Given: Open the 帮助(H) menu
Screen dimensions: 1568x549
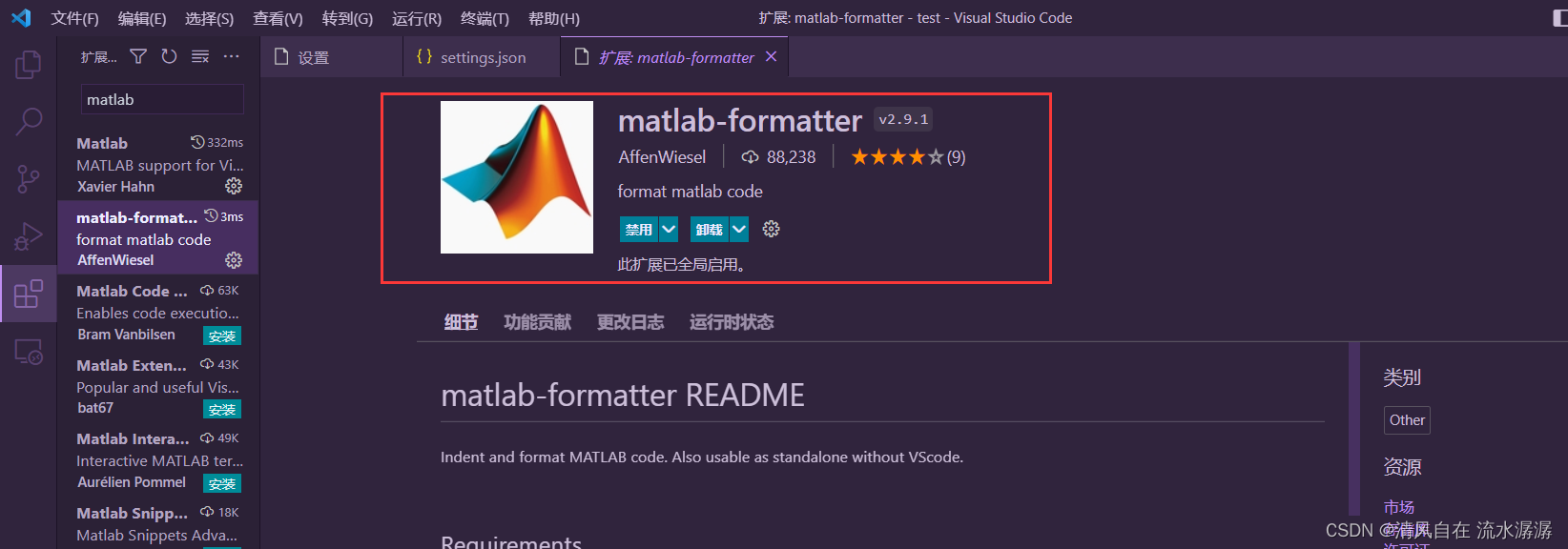Looking at the screenshot, I should [553, 18].
